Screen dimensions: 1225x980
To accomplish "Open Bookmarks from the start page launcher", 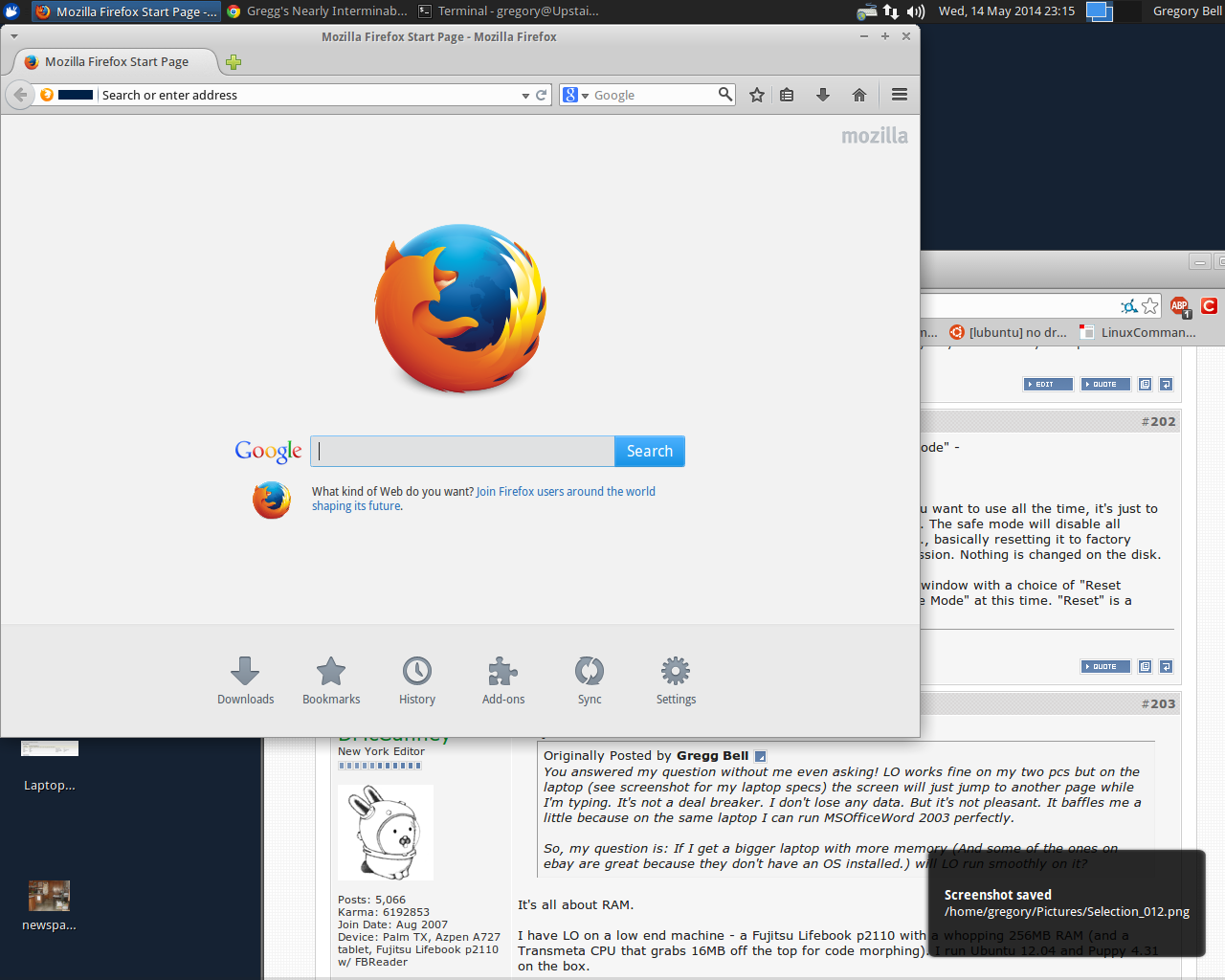I will (331, 681).
